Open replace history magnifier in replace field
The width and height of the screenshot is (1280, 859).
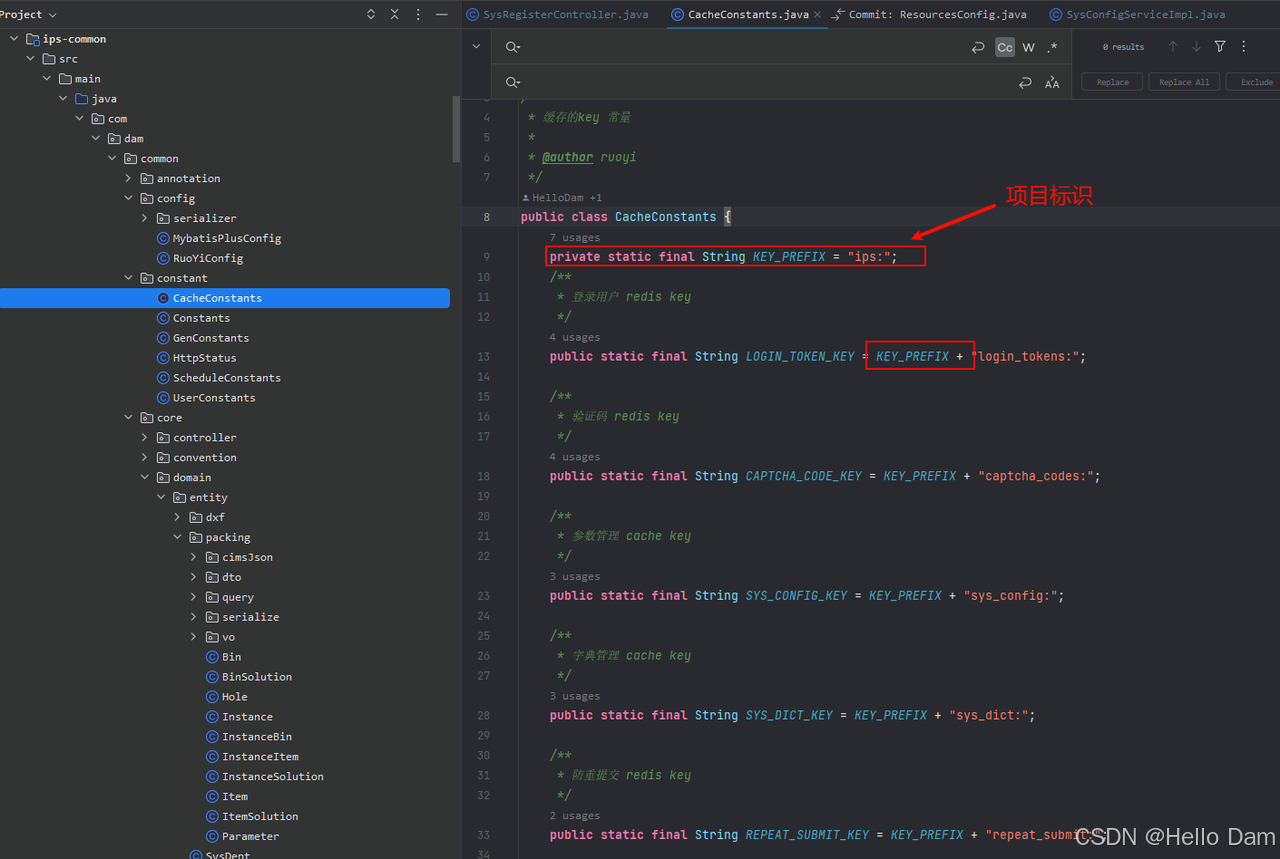[513, 82]
